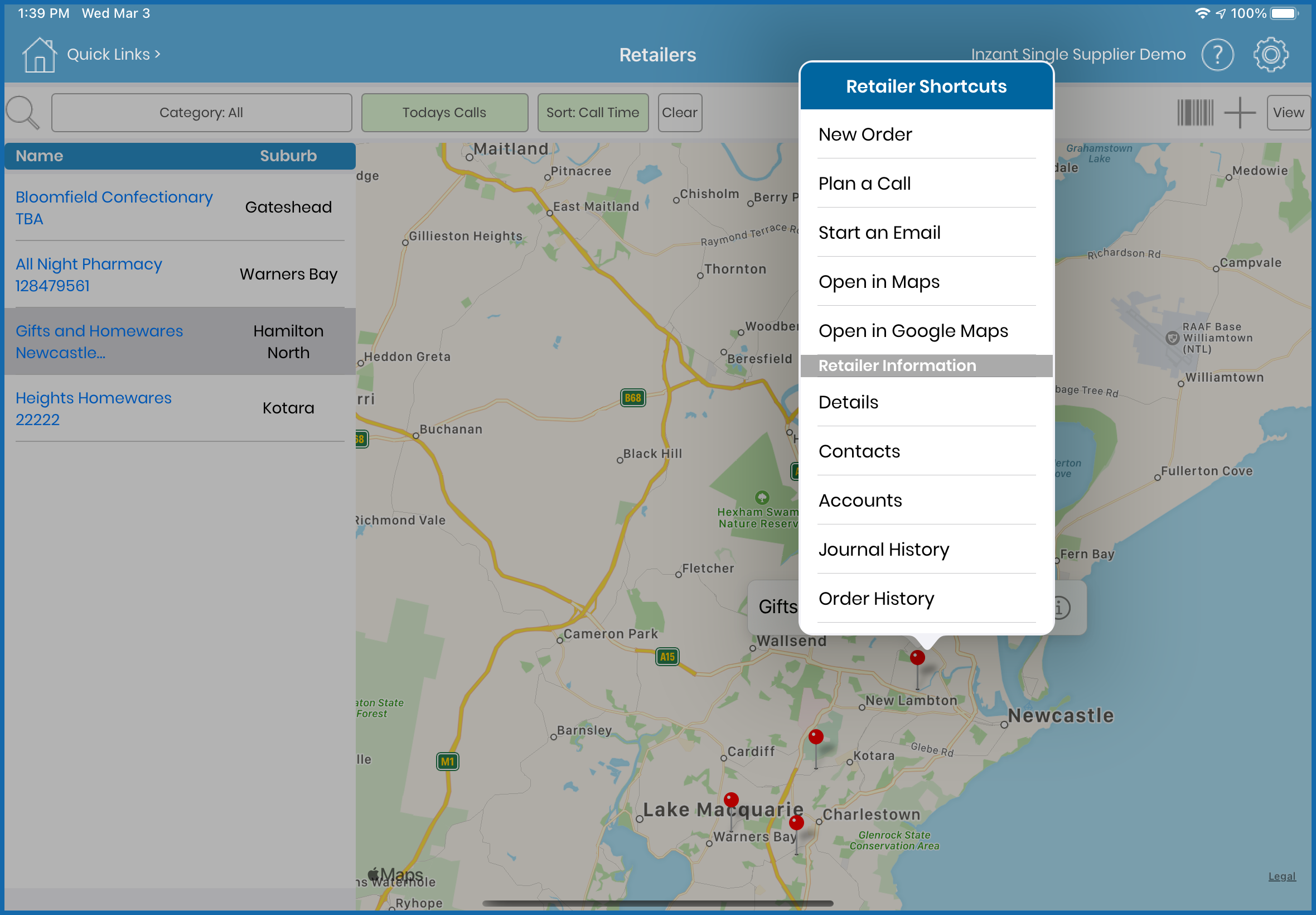Viewport: 1316px width, 915px height.
Task: Choose New Order from Retailer Shortcuts
Action: pyautogui.click(x=865, y=134)
